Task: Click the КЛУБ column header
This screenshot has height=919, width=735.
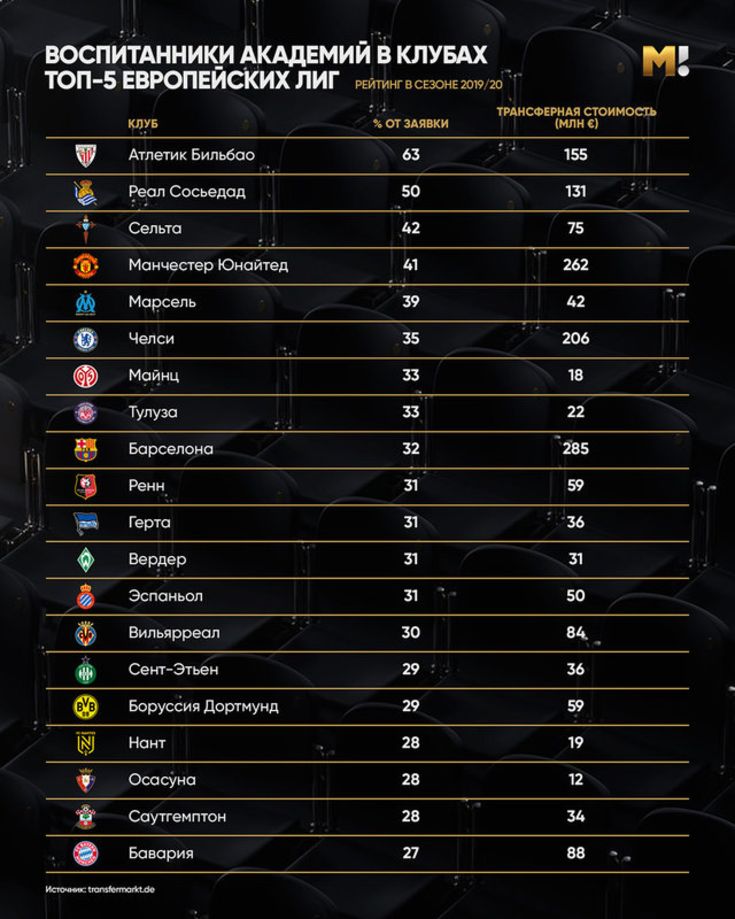Action: [x=143, y=124]
